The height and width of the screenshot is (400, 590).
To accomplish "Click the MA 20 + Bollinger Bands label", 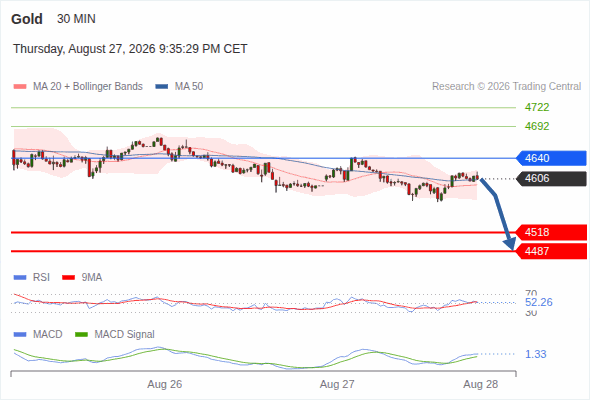I will [x=88, y=87].
